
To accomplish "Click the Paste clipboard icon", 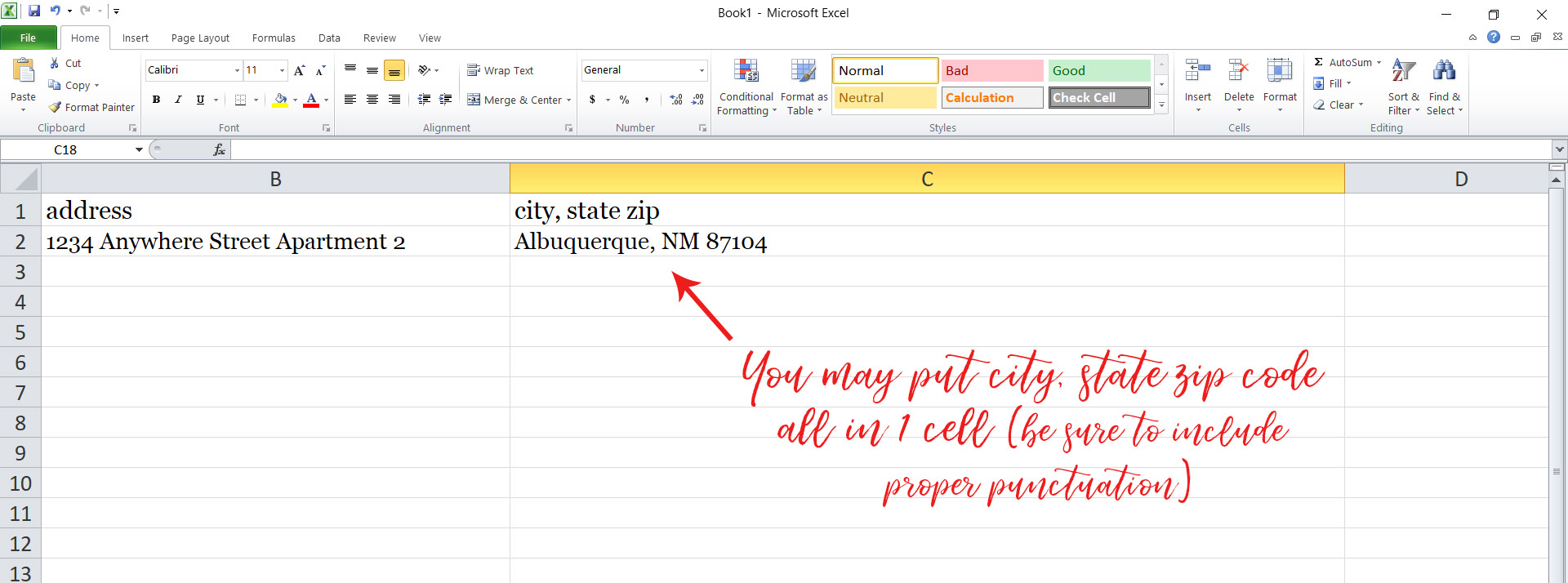I will [23, 70].
